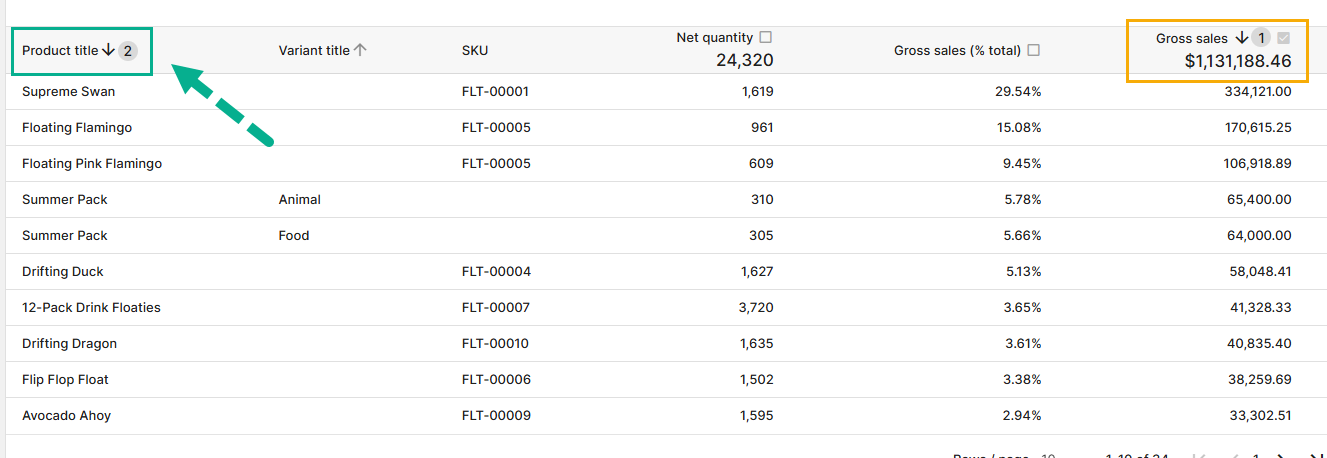Click the Gross sales sort priority badge
Screen dimensions: 1327x458
[x=1261, y=38]
